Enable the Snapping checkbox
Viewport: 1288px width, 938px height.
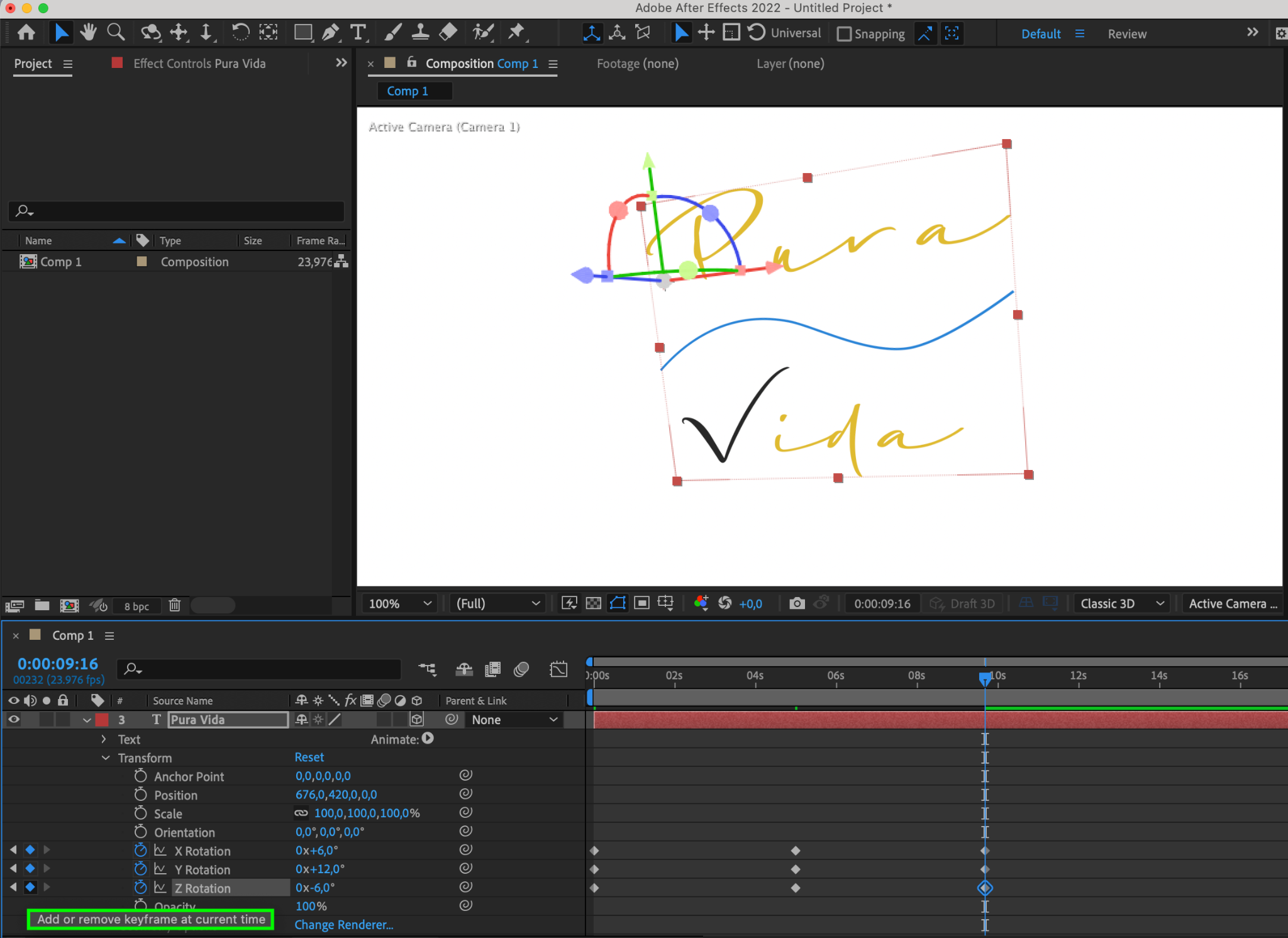pyautogui.click(x=845, y=34)
